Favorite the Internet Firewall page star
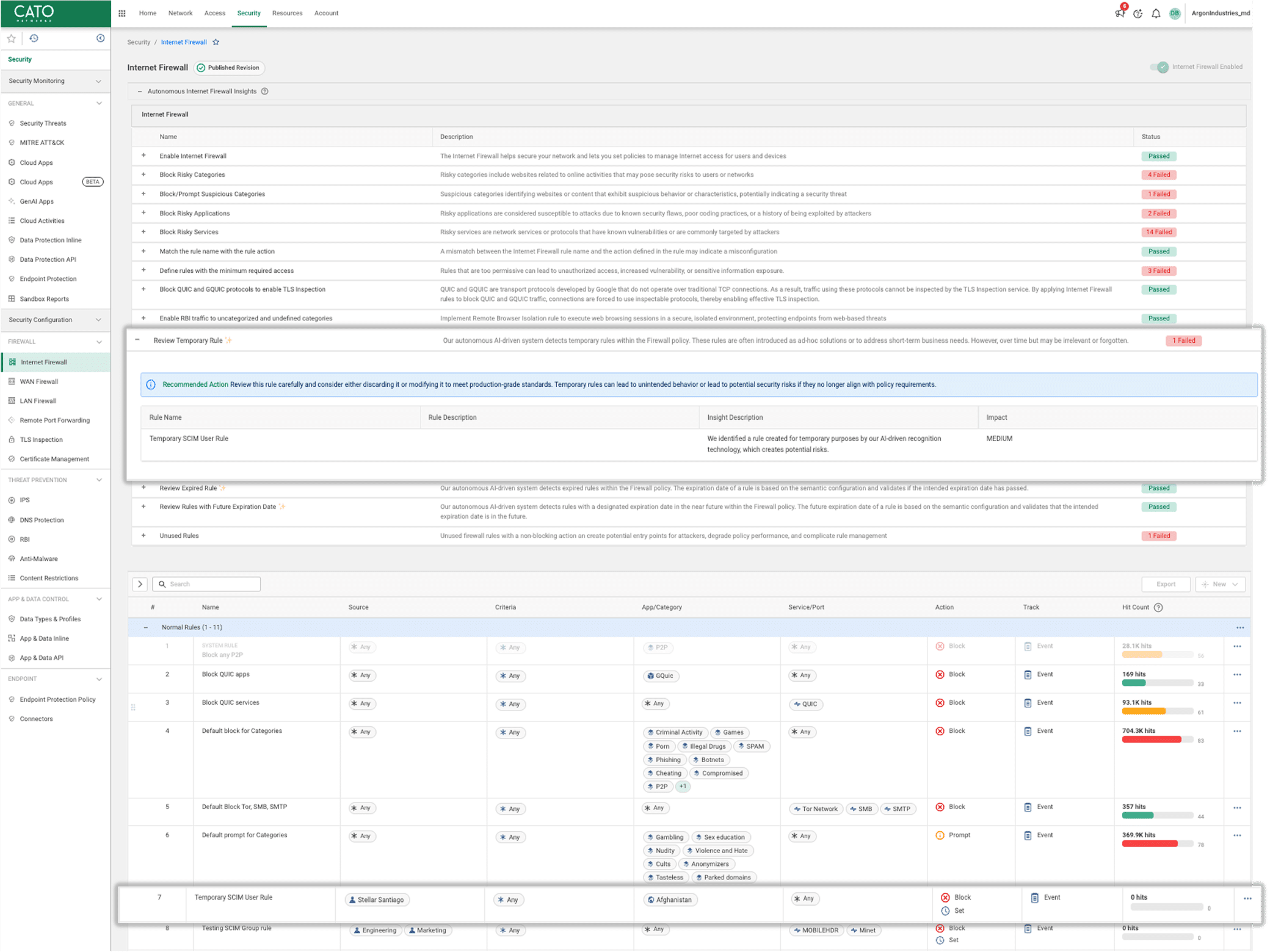 pyautogui.click(x=216, y=42)
